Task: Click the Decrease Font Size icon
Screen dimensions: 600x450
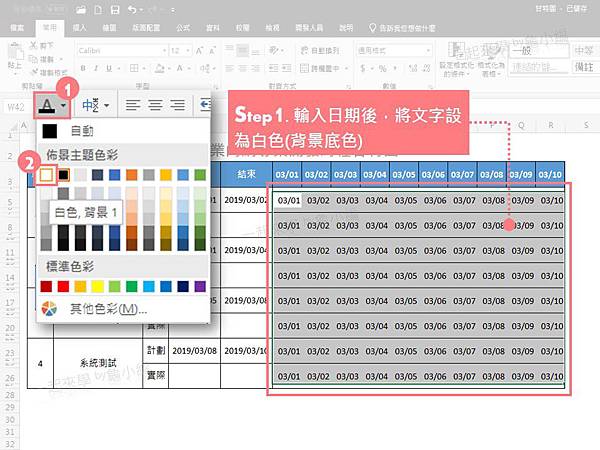Action: 212,51
